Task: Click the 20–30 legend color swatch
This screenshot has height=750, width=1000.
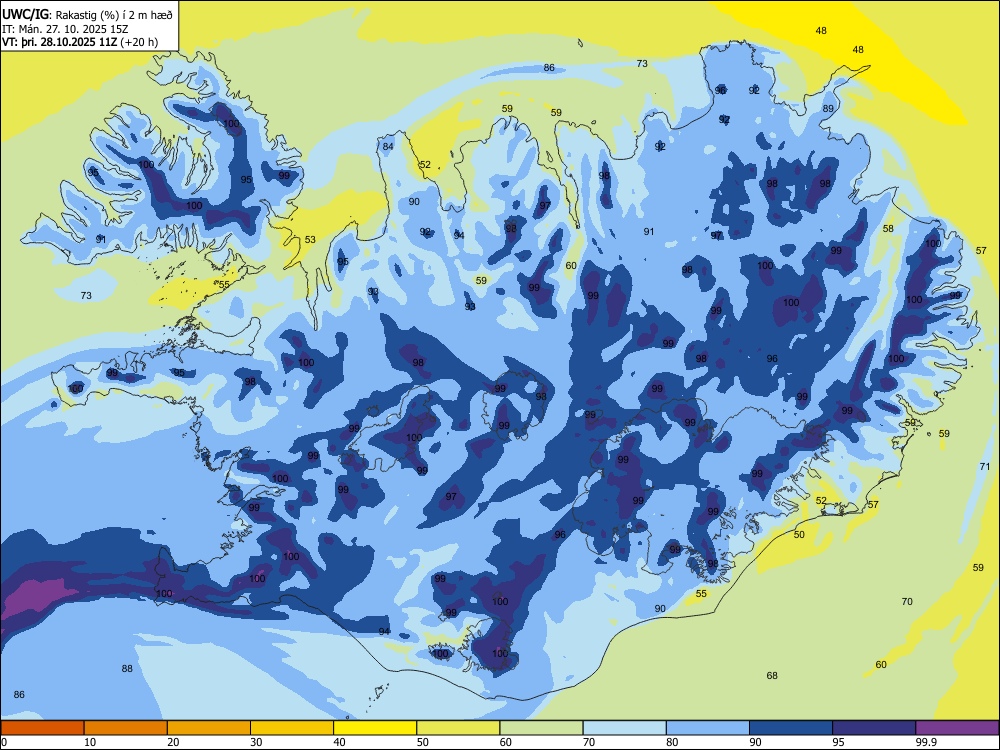Action: coord(209,728)
